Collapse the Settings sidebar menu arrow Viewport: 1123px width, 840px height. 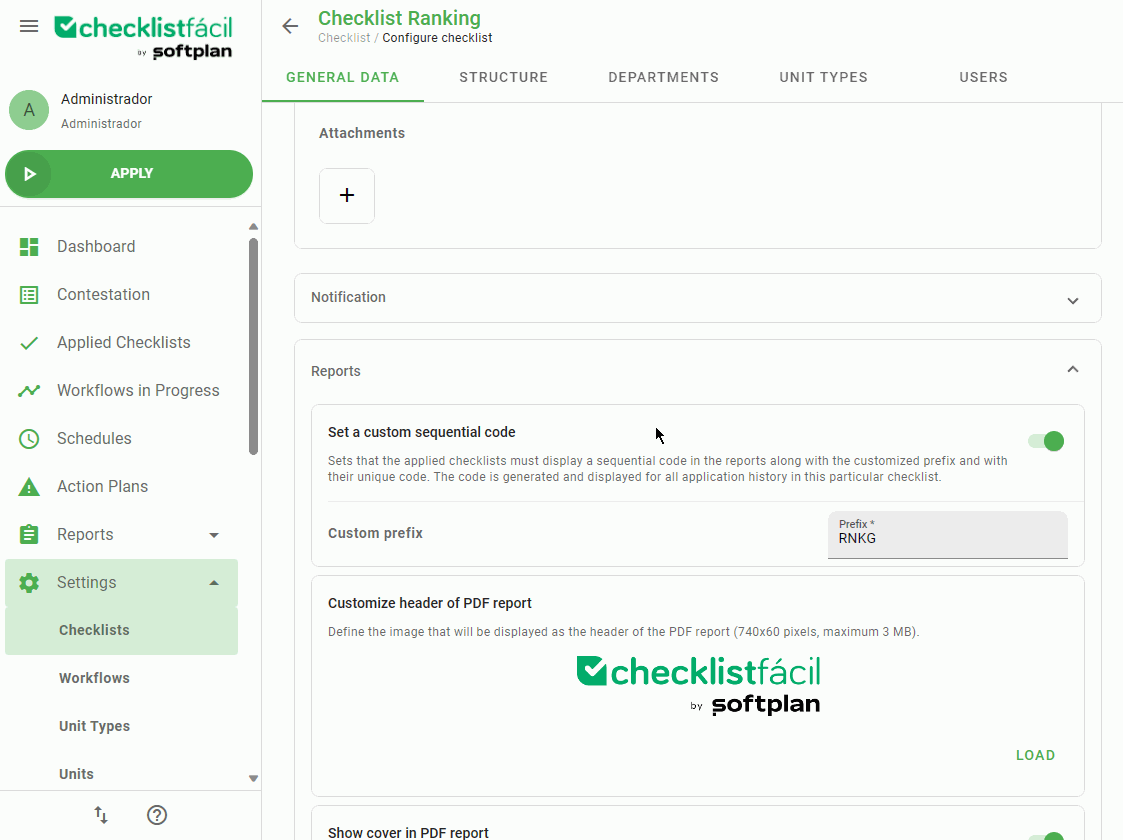[x=213, y=583]
